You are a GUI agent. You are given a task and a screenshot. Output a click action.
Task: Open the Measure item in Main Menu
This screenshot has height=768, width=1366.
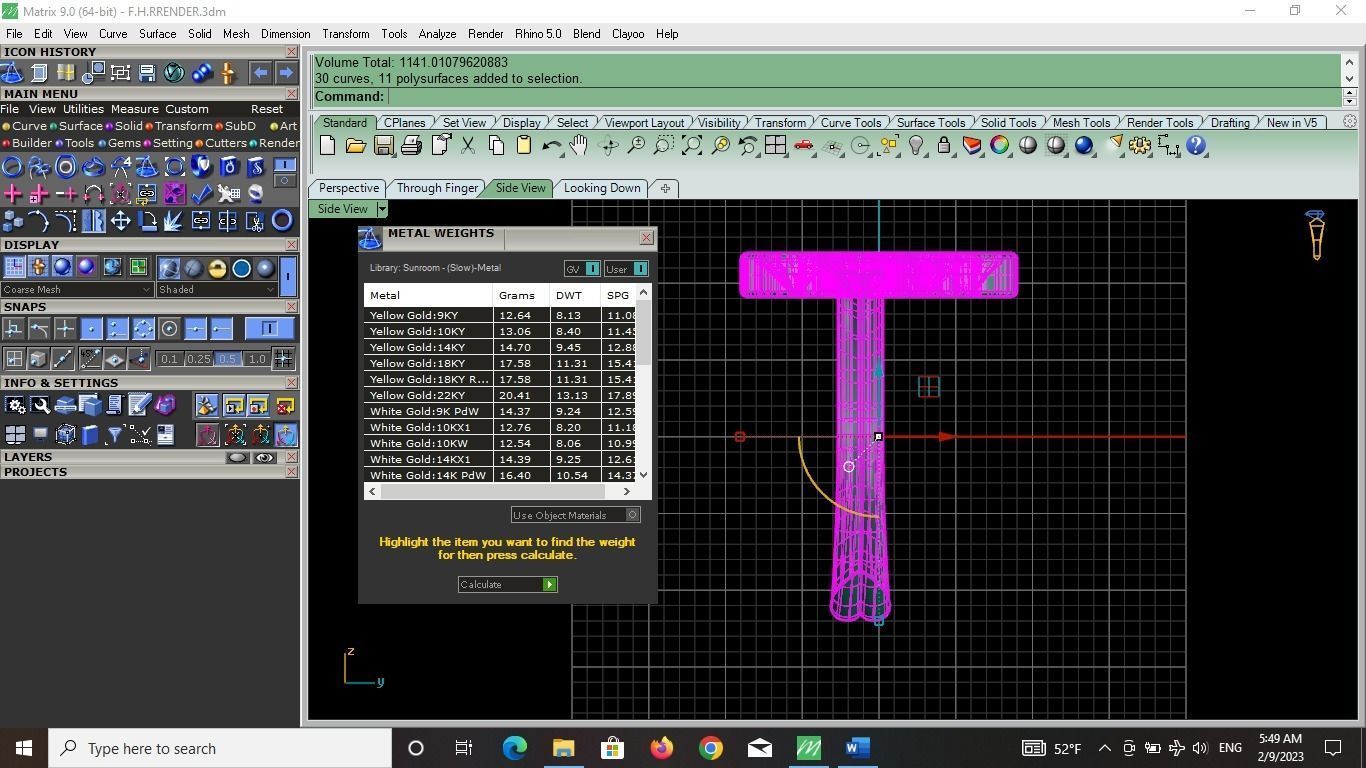pos(135,109)
